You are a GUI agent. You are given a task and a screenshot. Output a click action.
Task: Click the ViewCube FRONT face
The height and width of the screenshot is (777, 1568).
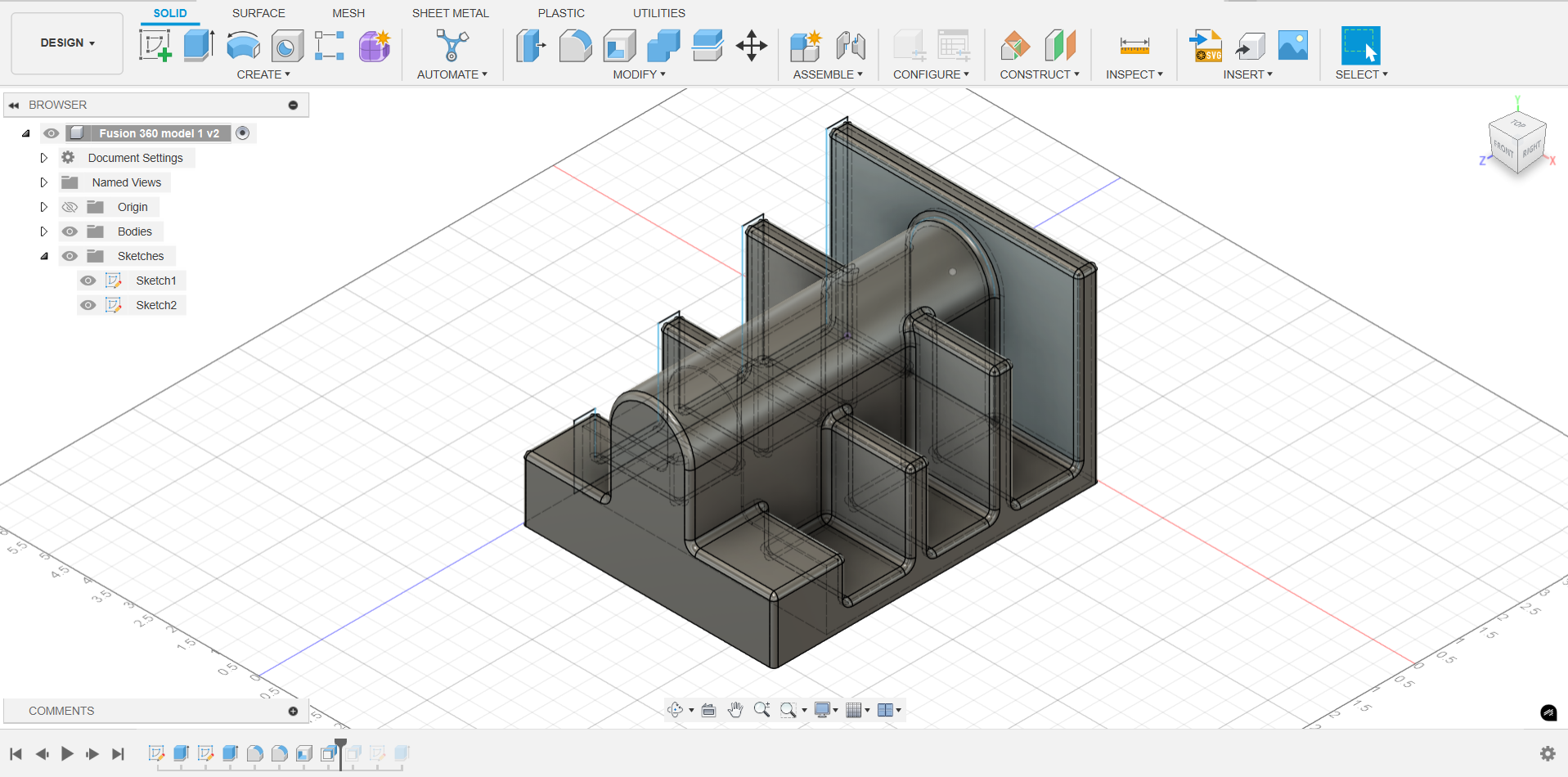[1503, 149]
